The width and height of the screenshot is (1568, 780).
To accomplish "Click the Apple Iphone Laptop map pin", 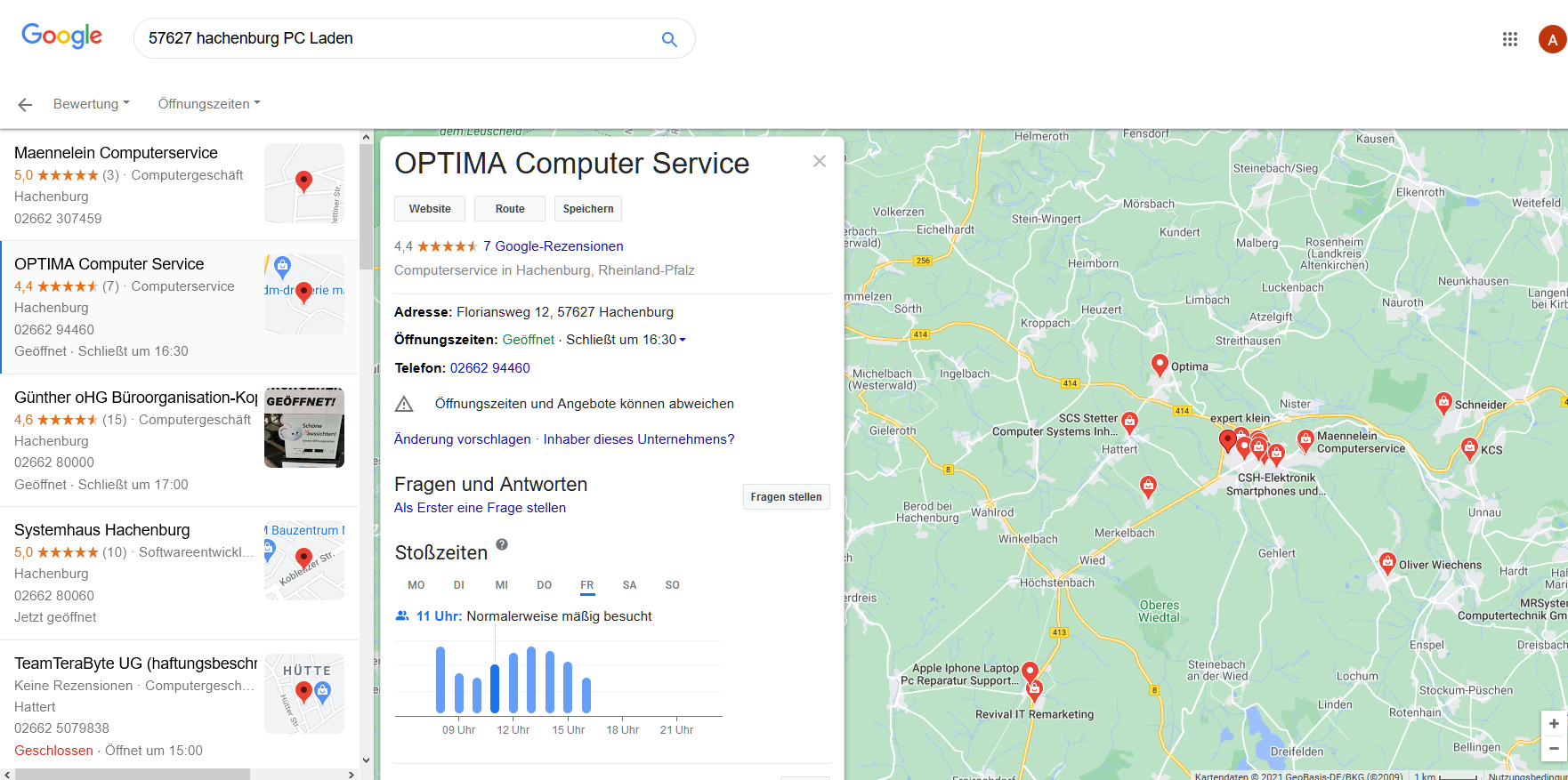I will 1030,671.
